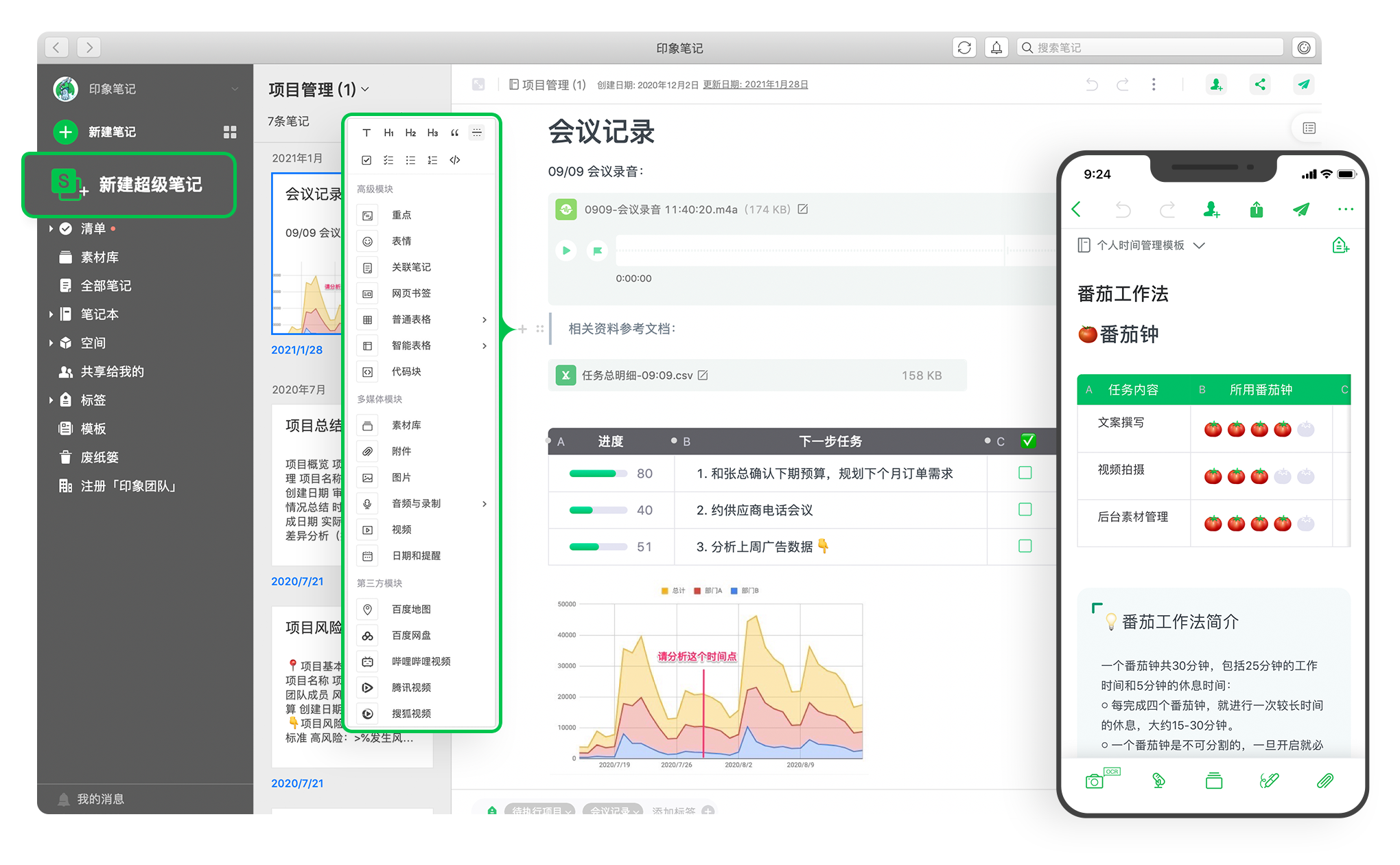Image resolution: width=1400 pixels, height=865 pixels.
Task: Click the undo arrow in note toolbar
Action: (x=1092, y=84)
